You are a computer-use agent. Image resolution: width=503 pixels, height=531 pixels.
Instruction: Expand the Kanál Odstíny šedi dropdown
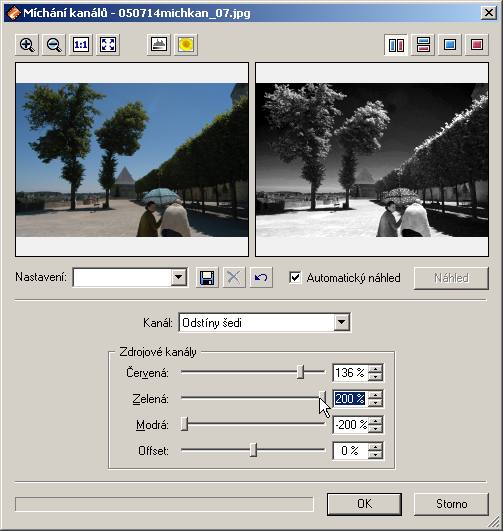(341, 322)
